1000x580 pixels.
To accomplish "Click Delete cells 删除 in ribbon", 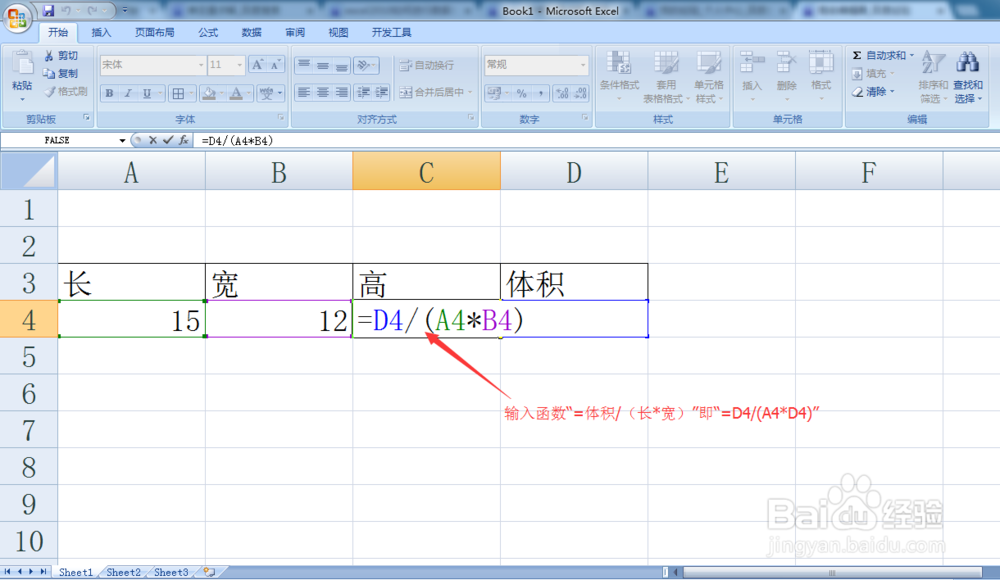I will coord(786,76).
